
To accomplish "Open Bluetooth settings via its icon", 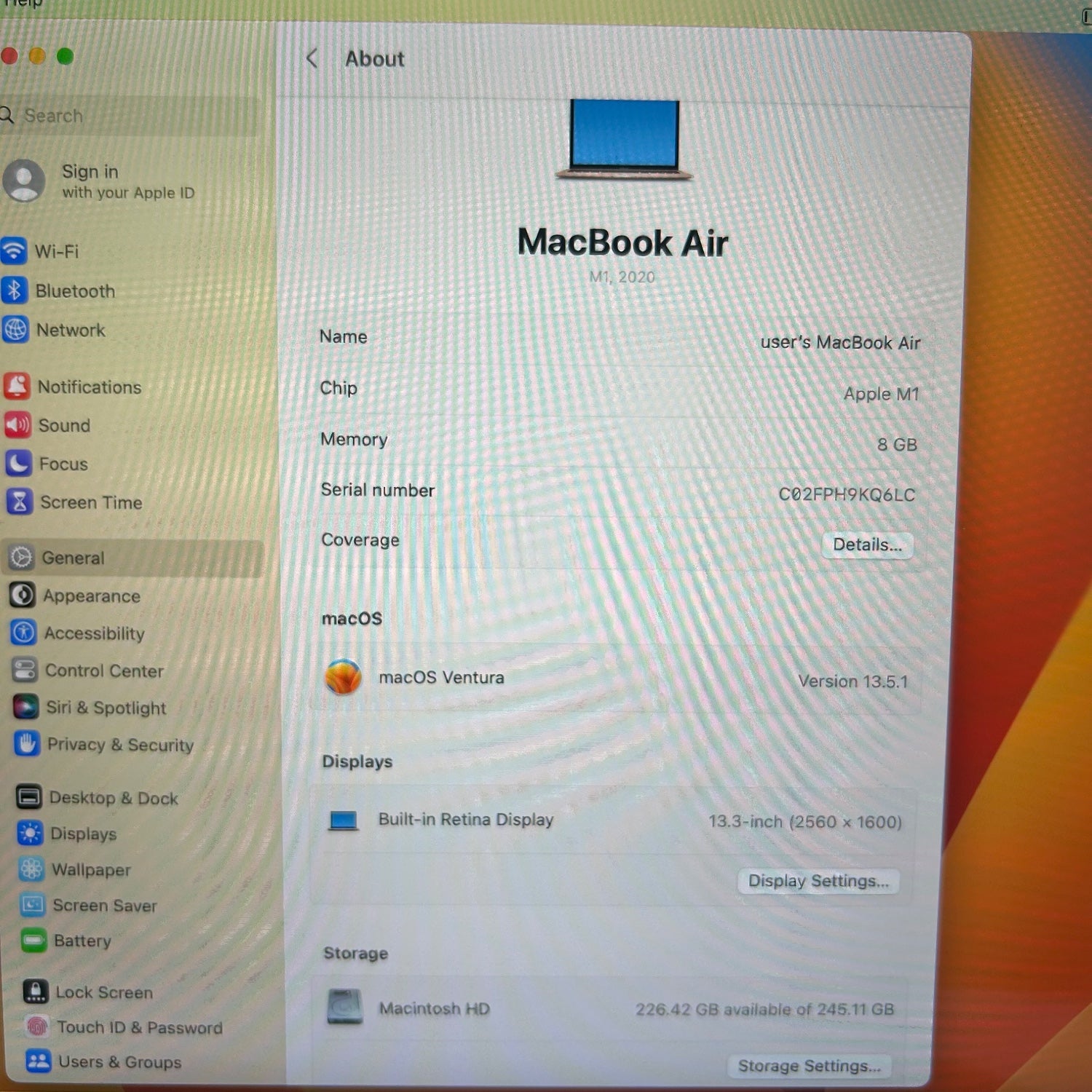I will [15, 290].
